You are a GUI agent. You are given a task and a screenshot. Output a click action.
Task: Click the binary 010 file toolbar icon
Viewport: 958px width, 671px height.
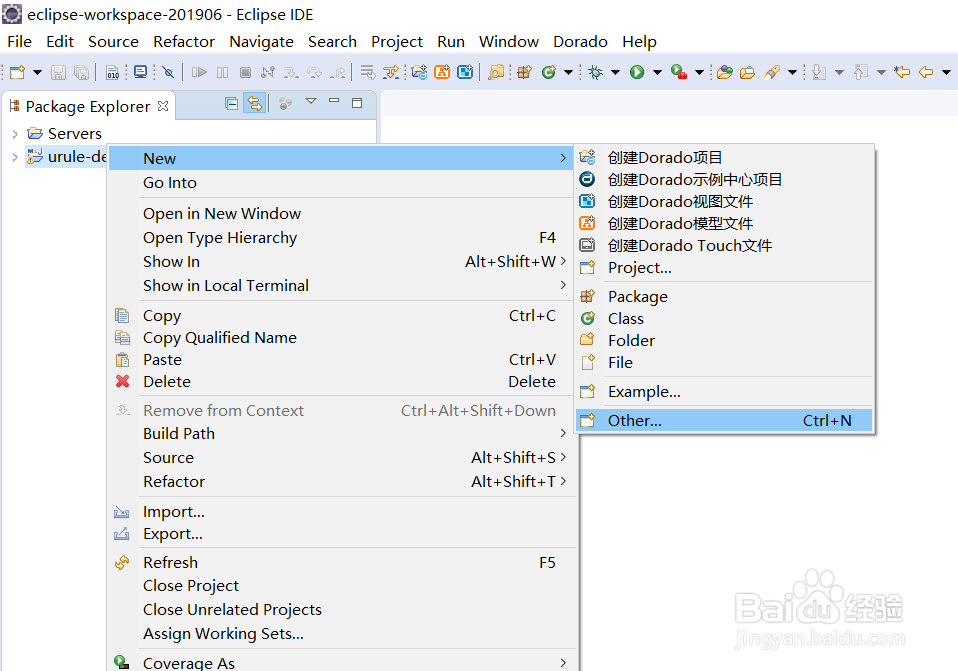coord(112,72)
